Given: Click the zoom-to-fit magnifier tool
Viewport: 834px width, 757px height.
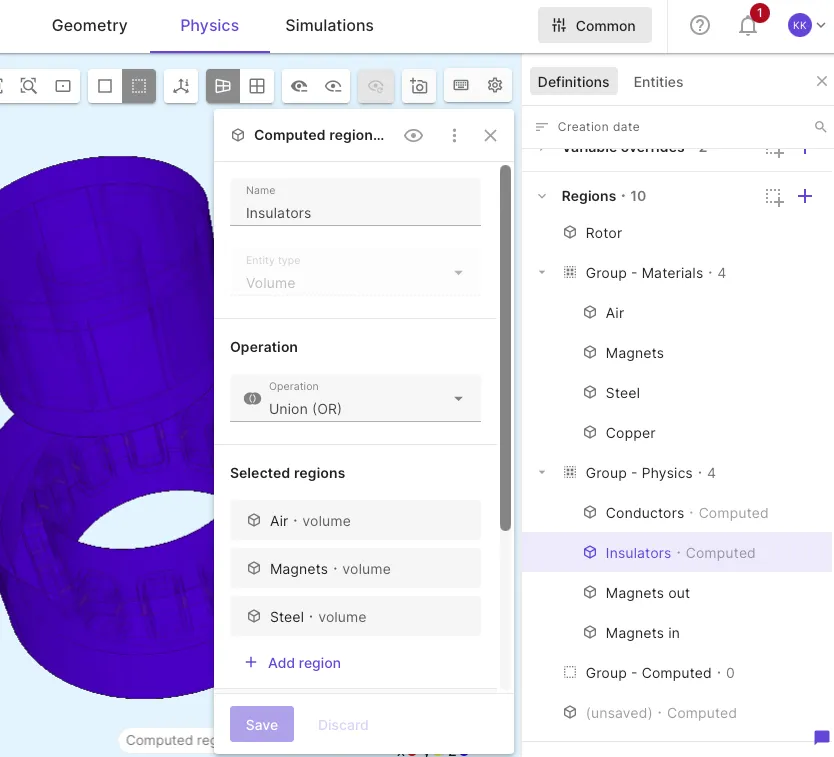Looking at the screenshot, I should pyautogui.click(x=29, y=86).
